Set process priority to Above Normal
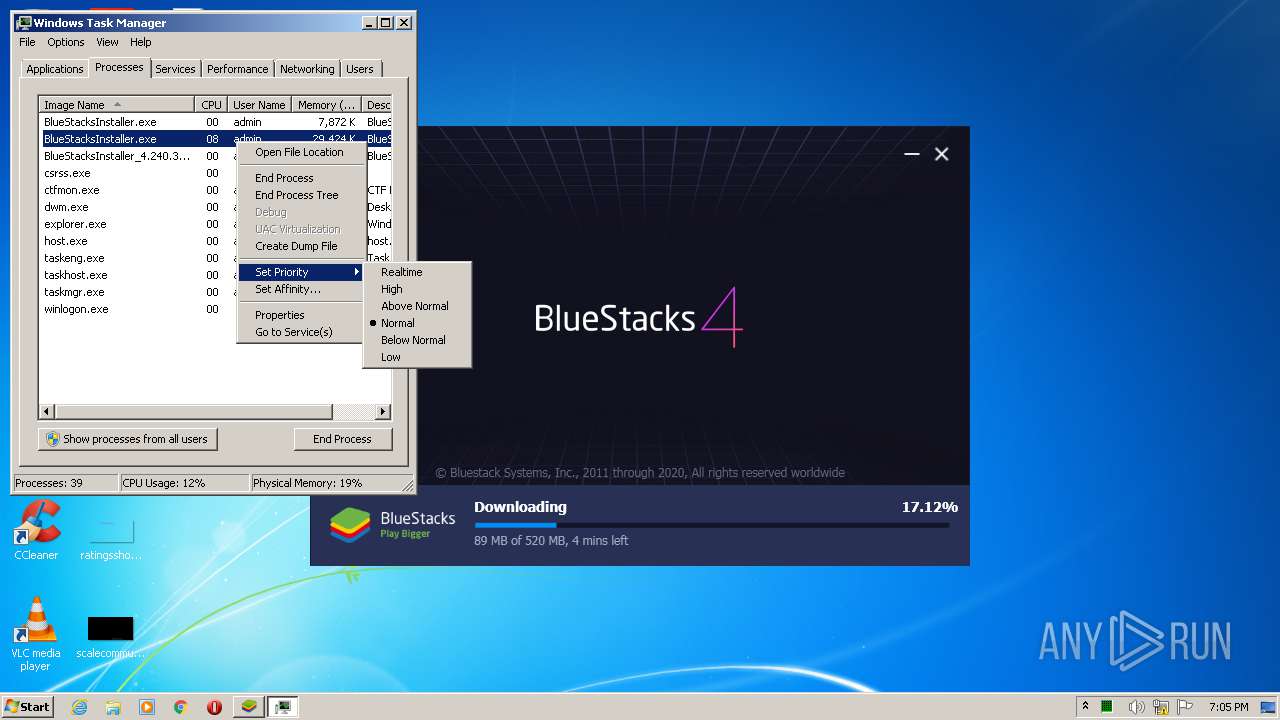Viewport: 1280px width, 720px height. click(x=417, y=306)
